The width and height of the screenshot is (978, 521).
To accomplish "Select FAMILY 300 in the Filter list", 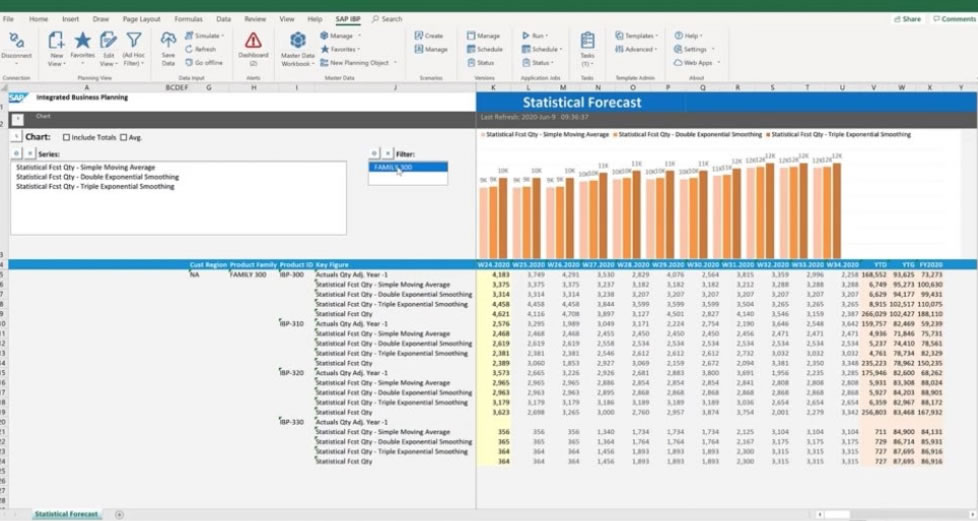I will pos(408,167).
